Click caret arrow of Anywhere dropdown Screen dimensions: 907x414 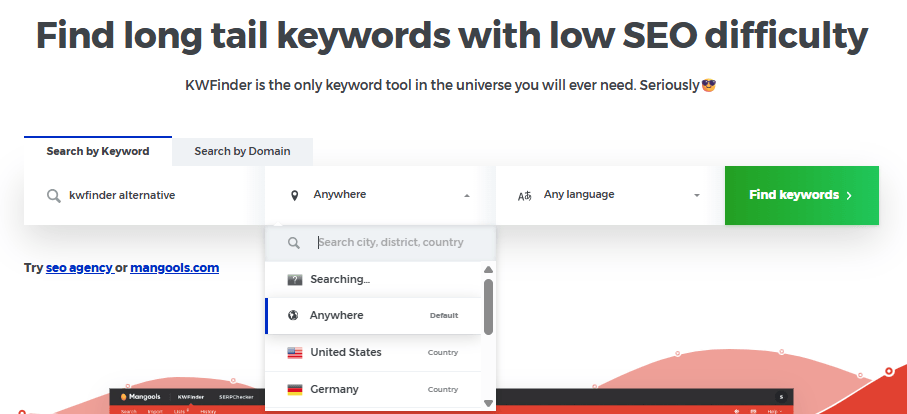467,196
